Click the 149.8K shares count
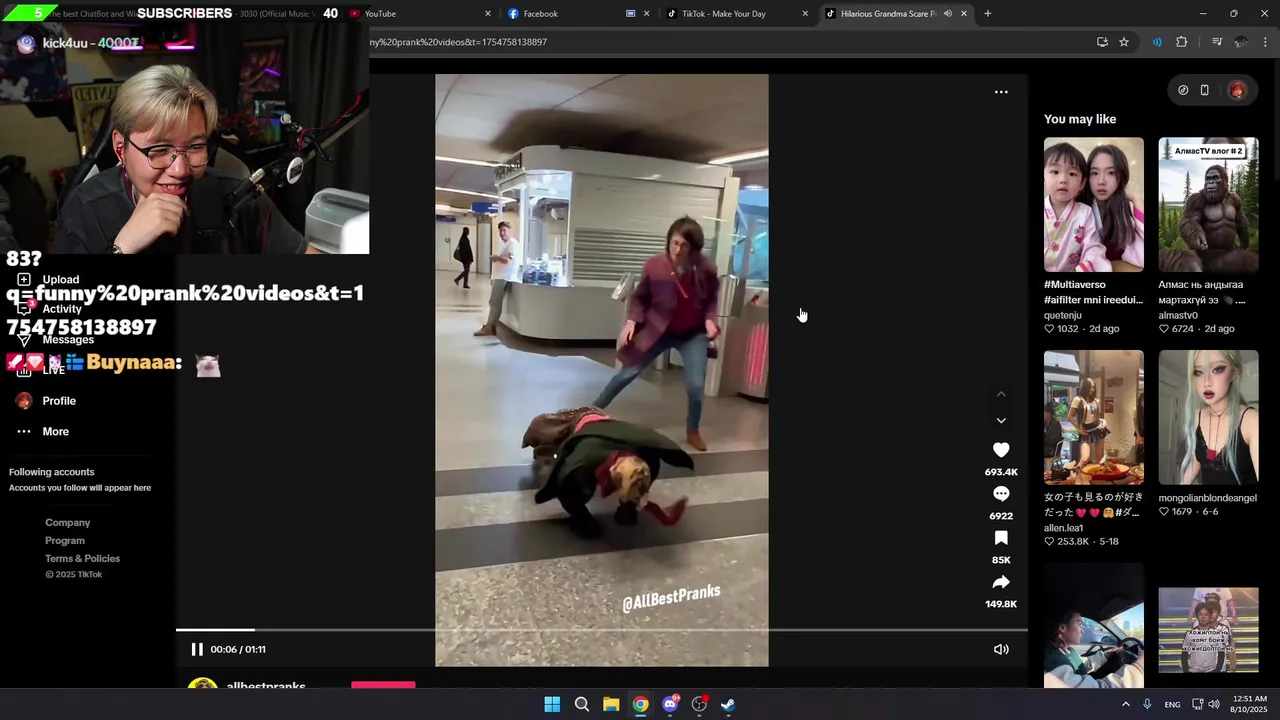 click(1001, 604)
